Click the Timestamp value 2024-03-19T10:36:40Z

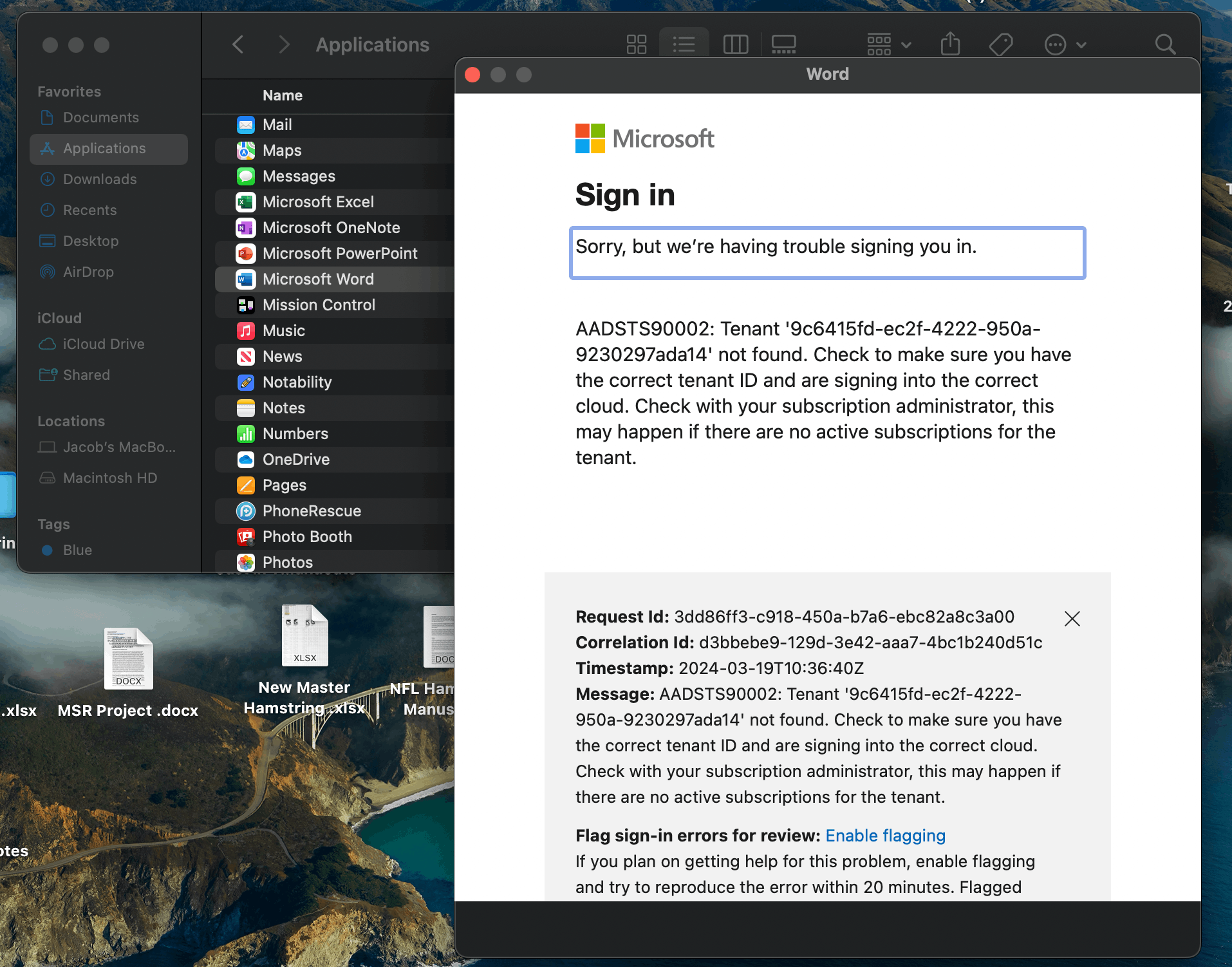pos(771,668)
